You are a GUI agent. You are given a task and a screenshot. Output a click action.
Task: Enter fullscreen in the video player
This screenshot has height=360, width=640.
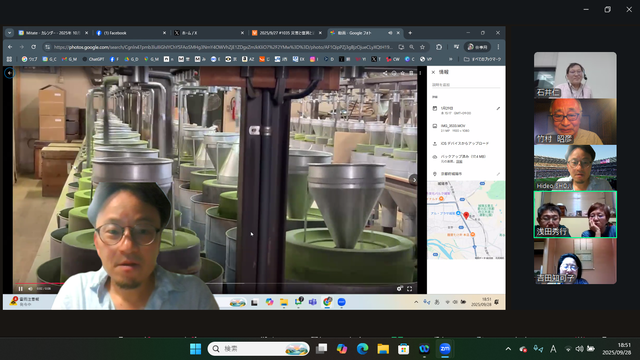[409, 289]
